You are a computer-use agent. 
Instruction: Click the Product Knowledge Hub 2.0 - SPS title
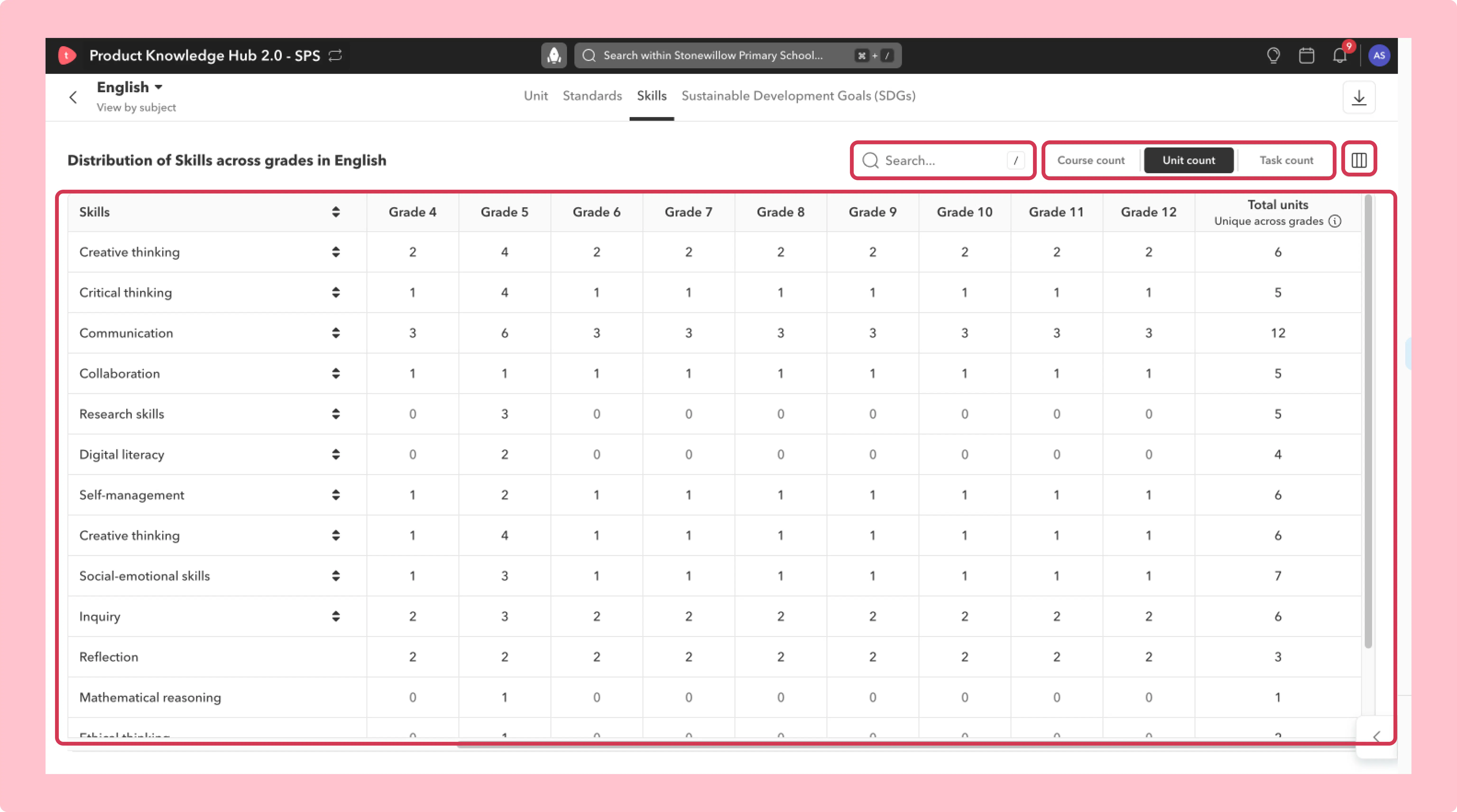tap(204, 55)
